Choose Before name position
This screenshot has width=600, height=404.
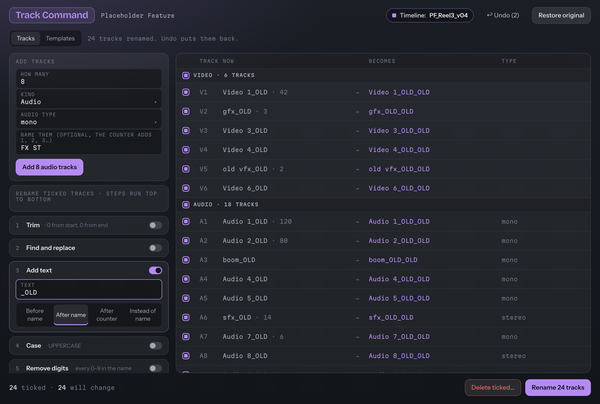pos(35,315)
